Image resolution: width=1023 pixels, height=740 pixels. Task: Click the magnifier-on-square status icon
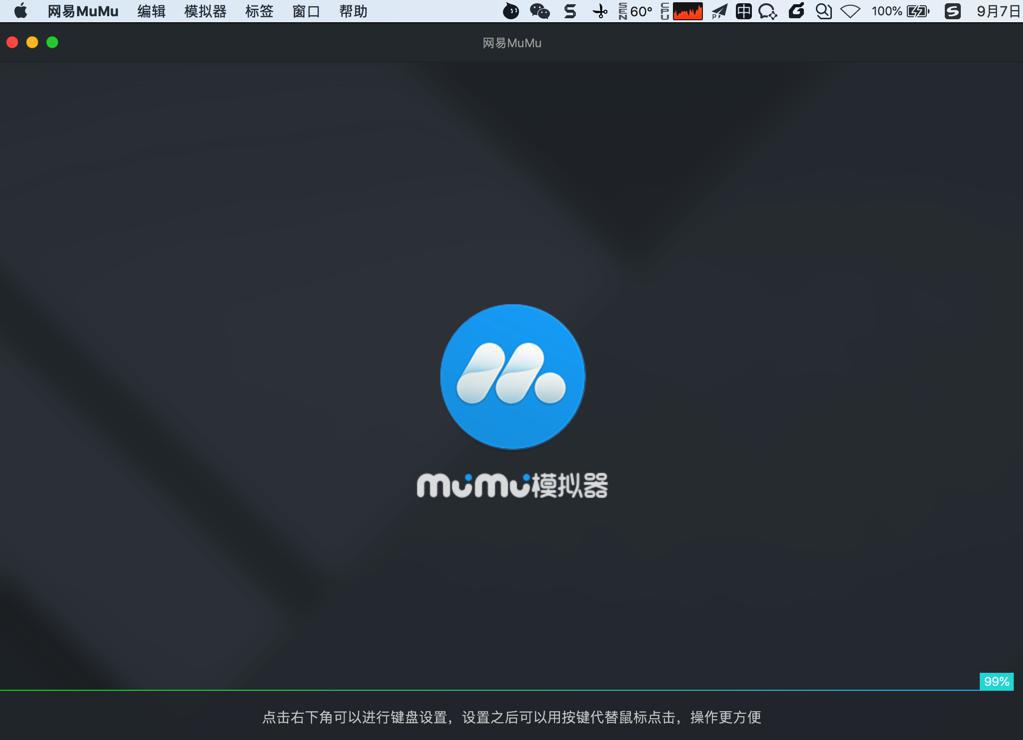(824, 11)
